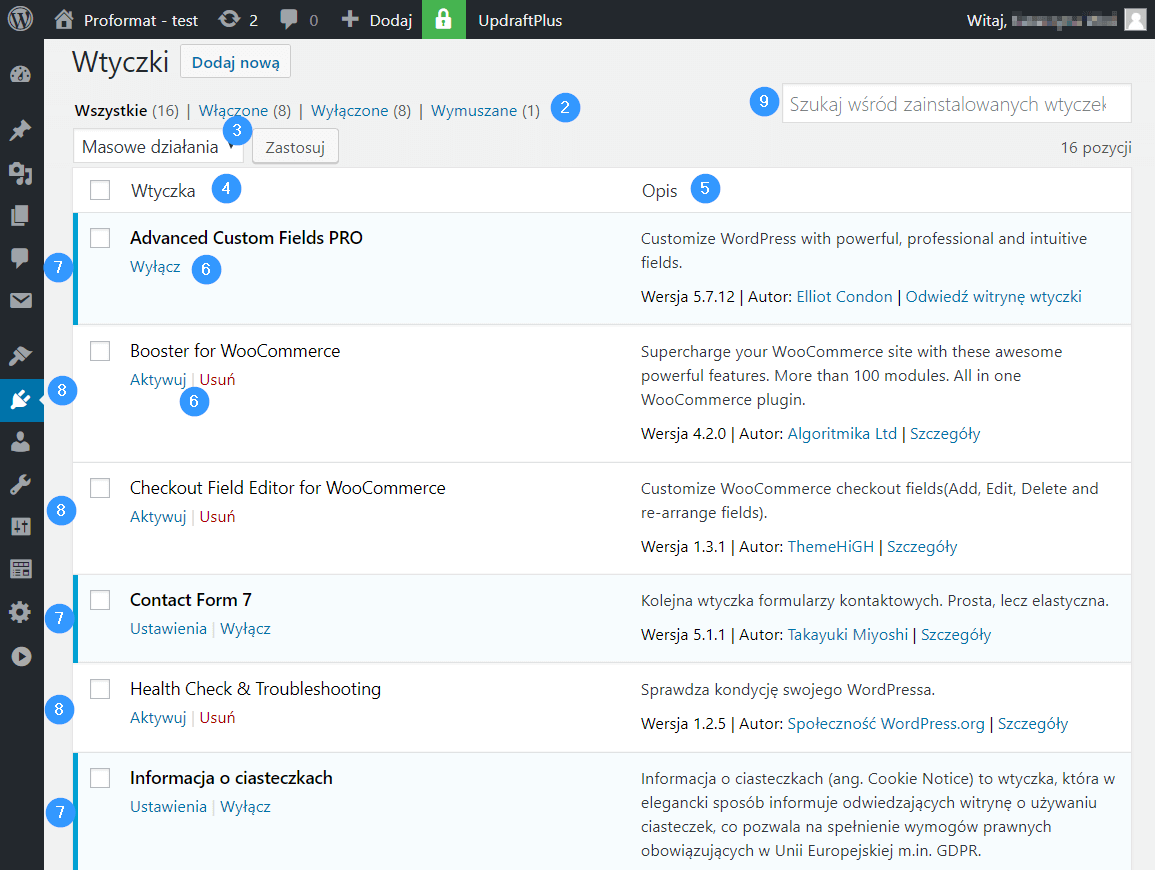Viewport: 1155px width, 870px height.
Task: Open the comments bubble in the admin bar
Action: [289, 19]
